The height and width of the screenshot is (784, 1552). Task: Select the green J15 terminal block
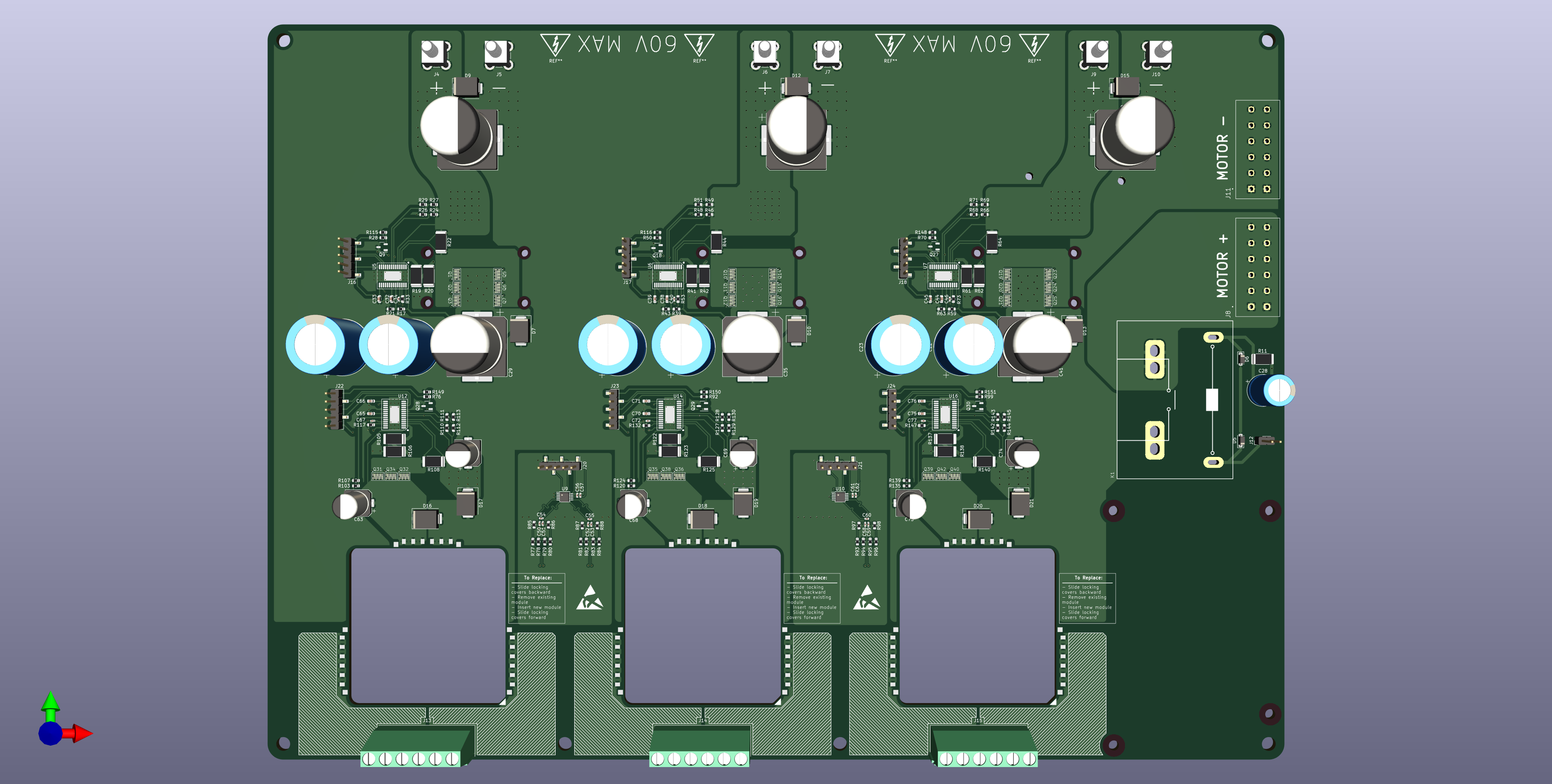coord(984,746)
